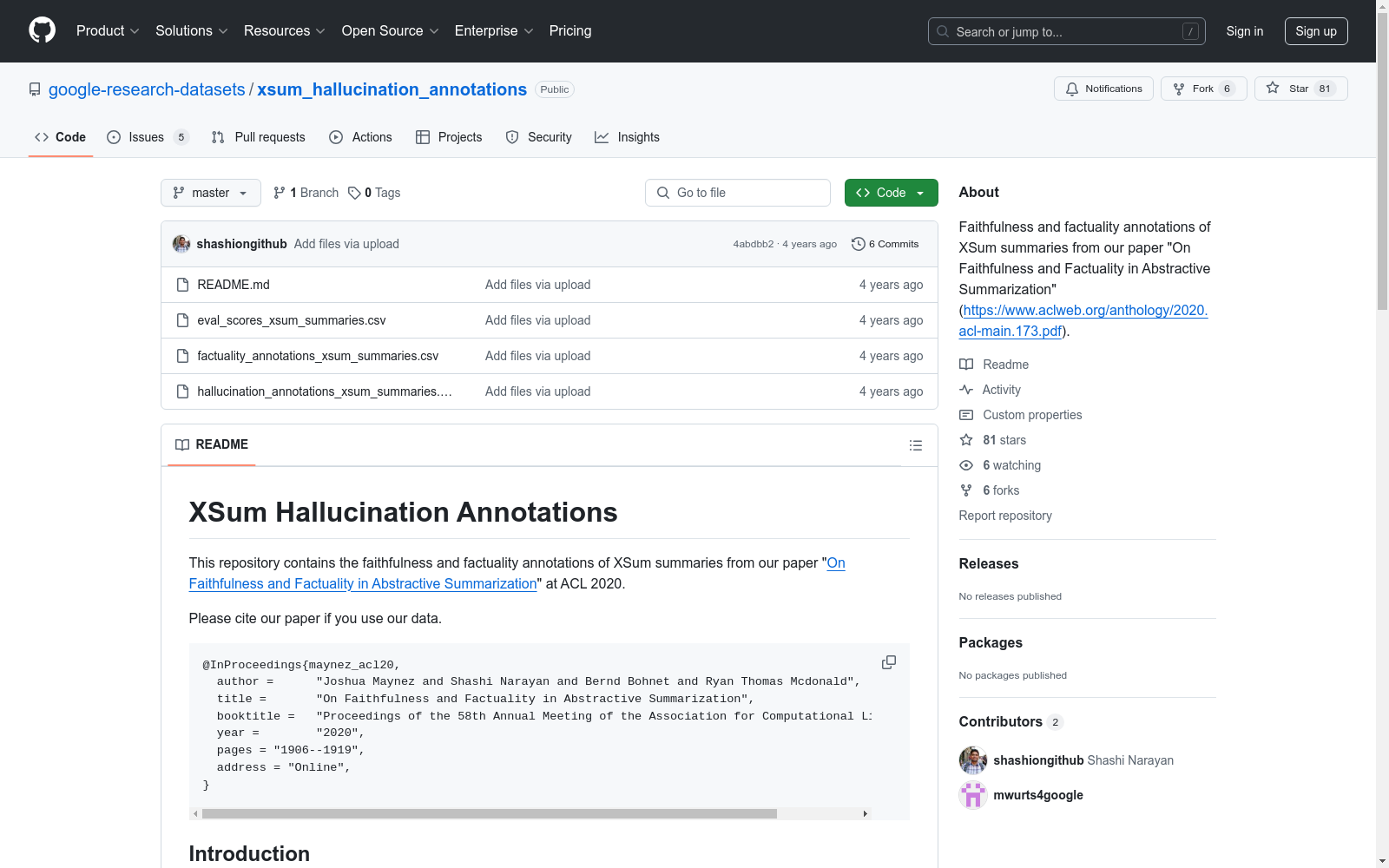Switch to the Projects tab

[x=449, y=137]
